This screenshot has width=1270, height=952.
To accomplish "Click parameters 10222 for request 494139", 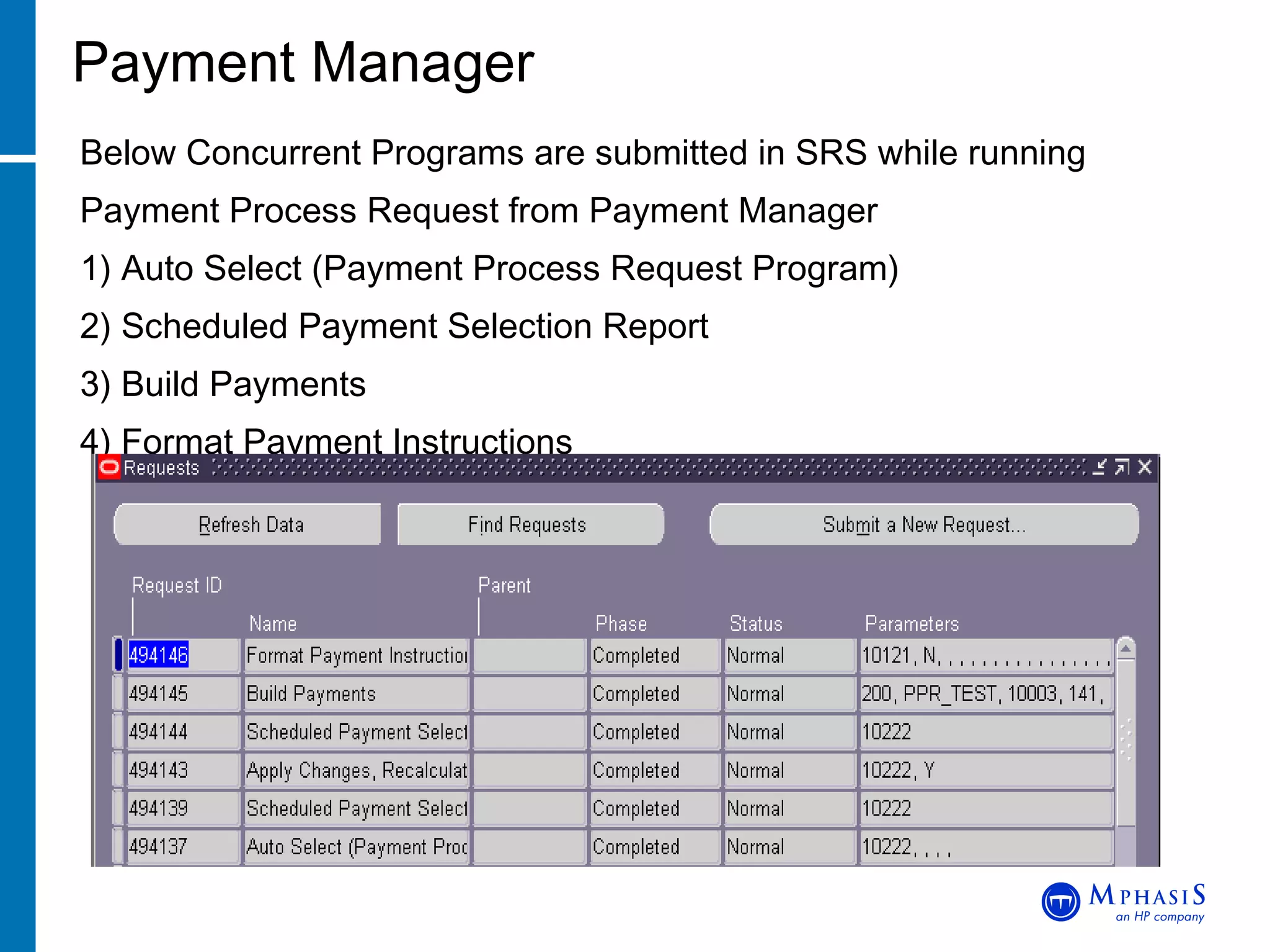I will tap(986, 808).
